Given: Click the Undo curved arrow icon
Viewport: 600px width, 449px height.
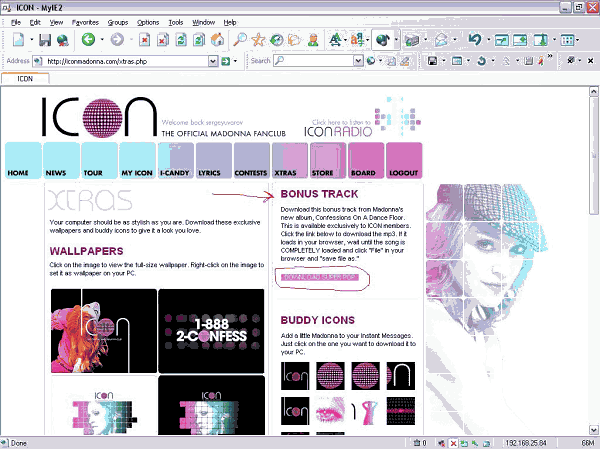Looking at the screenshot, I should tap(475, 39).
